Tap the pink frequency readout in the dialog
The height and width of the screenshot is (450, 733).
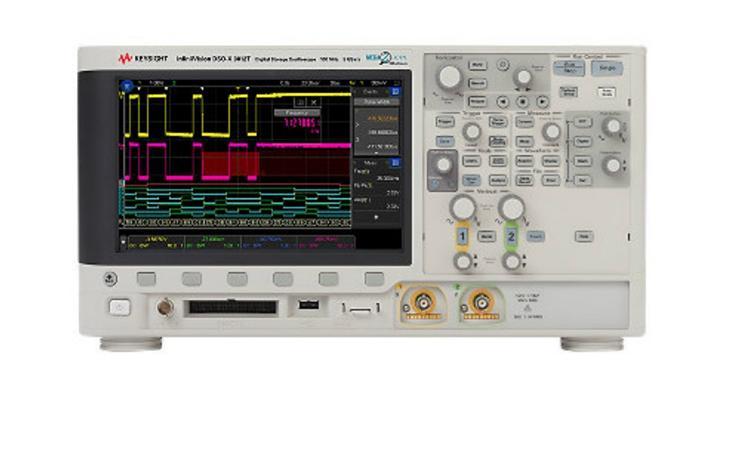(302, 123)
